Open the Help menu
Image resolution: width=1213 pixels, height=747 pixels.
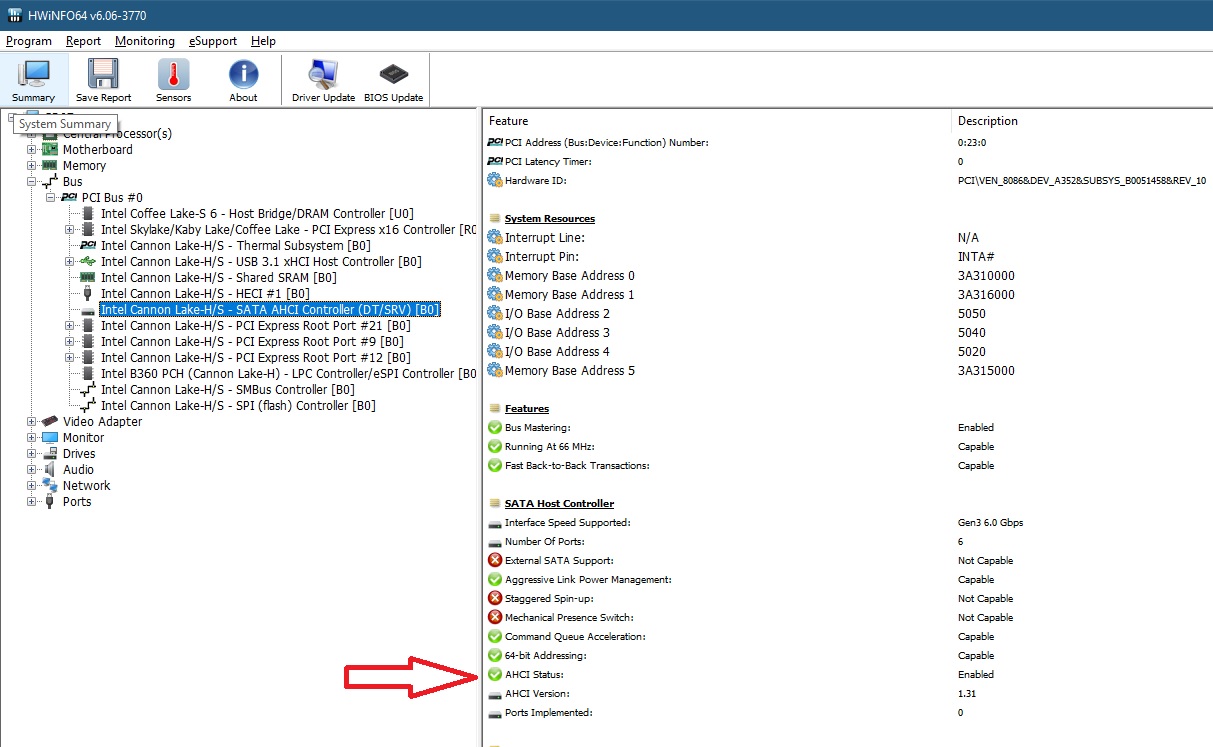(263, 41)
